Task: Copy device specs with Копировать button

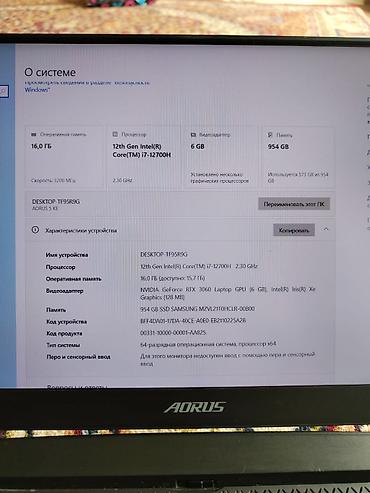Action: click(x=294, y=230)
